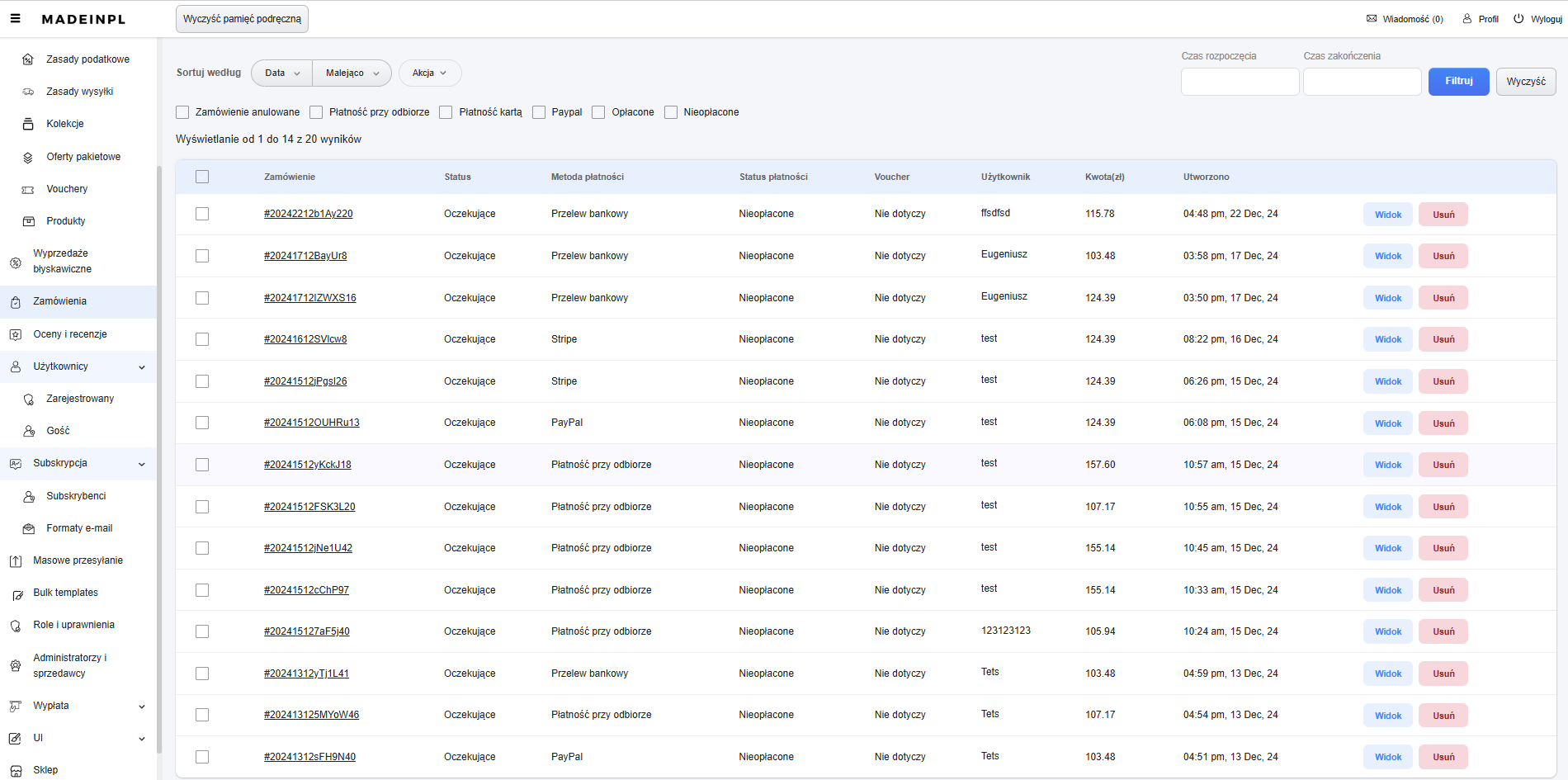Click the Kolekcje sidebar icon

coord(28,125)
